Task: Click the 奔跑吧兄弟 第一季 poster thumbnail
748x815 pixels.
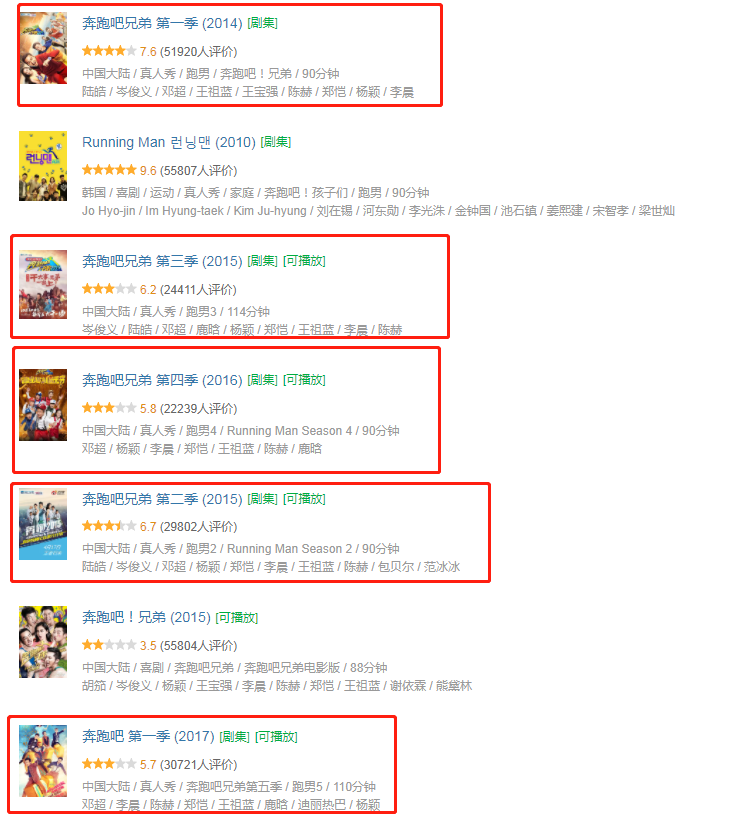Action: pos(43,48)
